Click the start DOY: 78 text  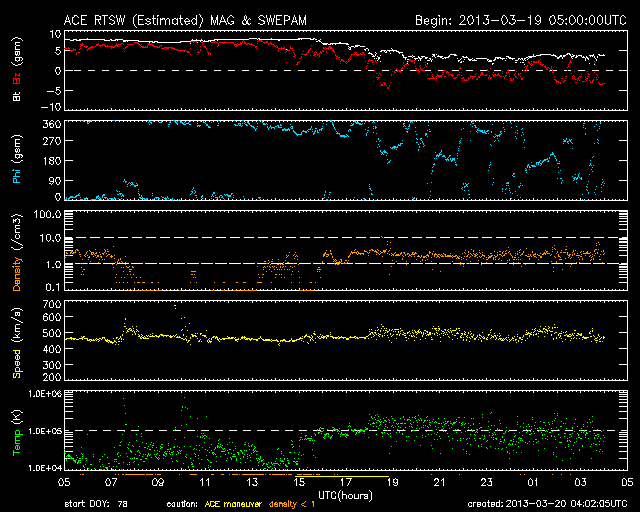coord(98,504)
